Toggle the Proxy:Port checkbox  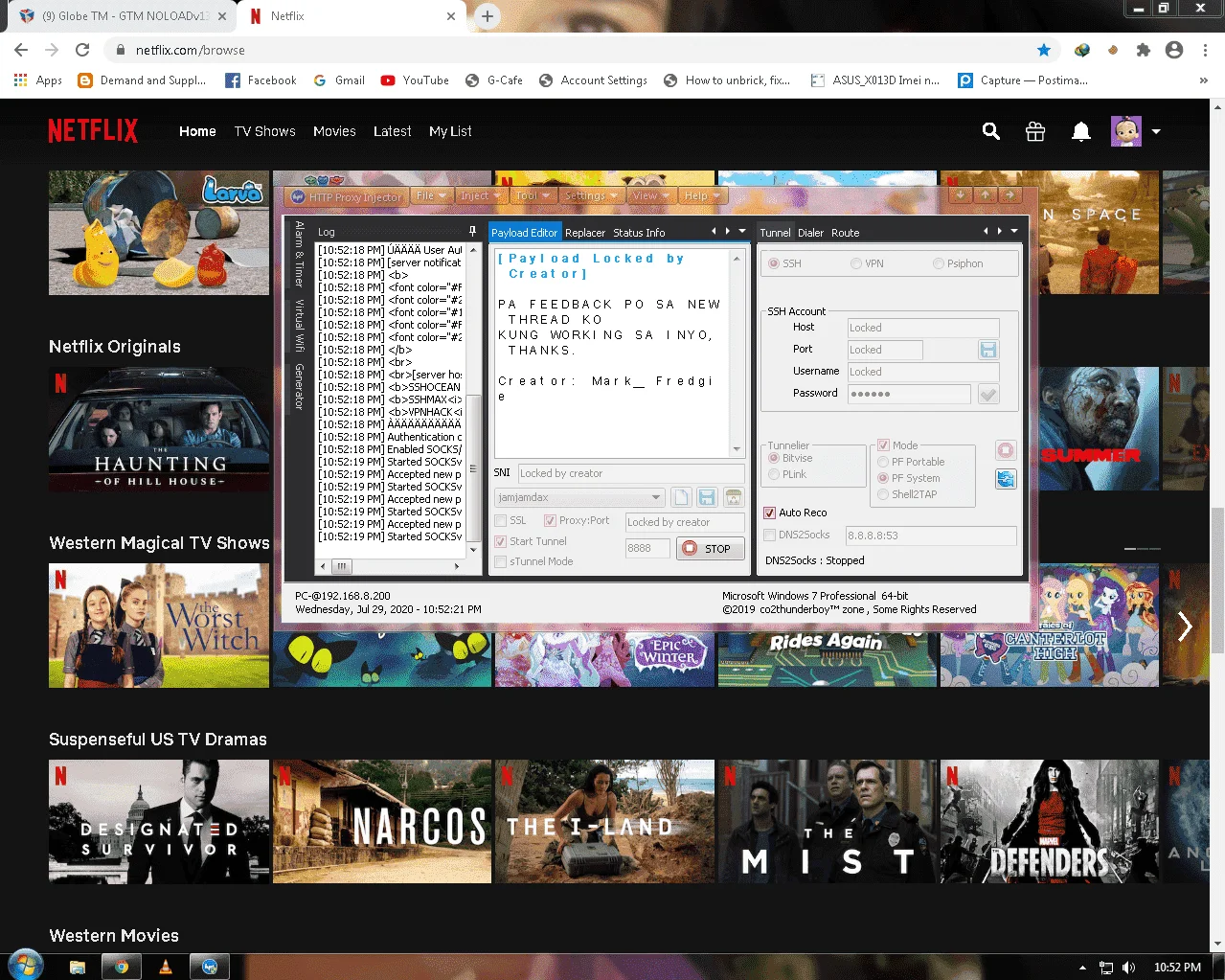point(550,520)
